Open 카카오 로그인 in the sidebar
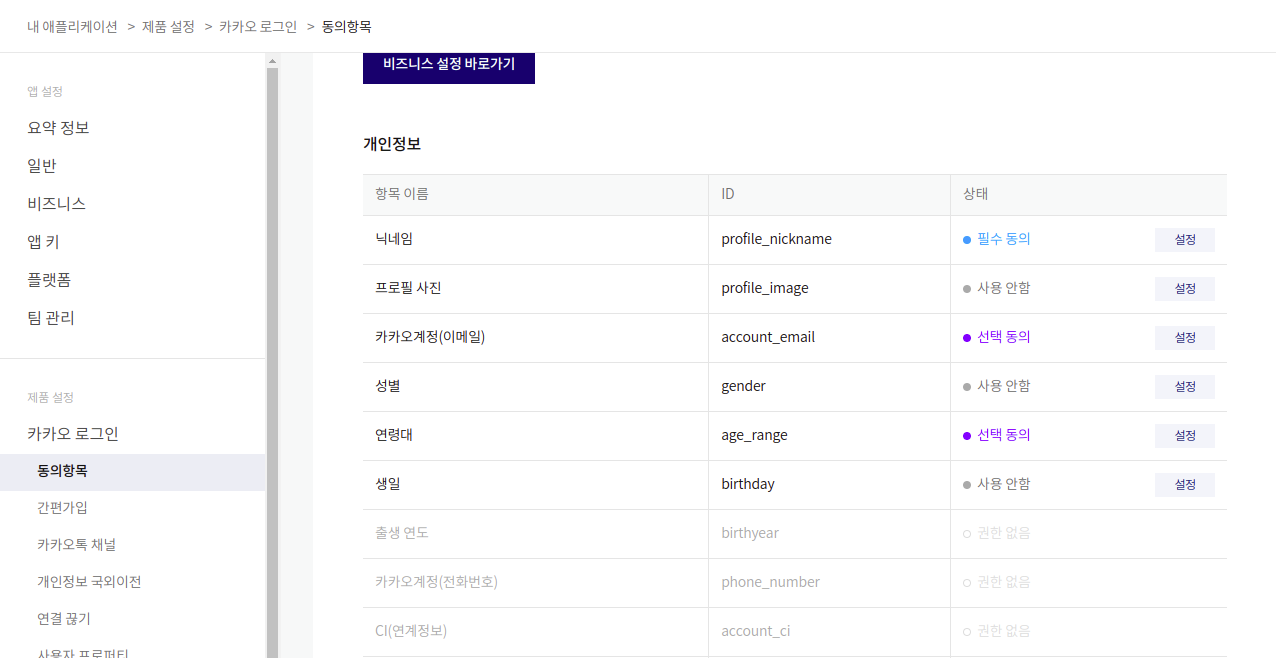1276x658 pixels. [73, 434]
